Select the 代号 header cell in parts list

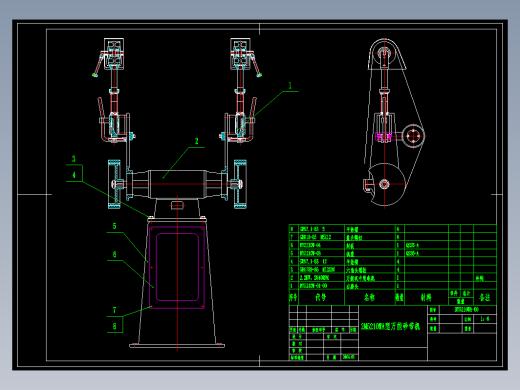point(321,297)
